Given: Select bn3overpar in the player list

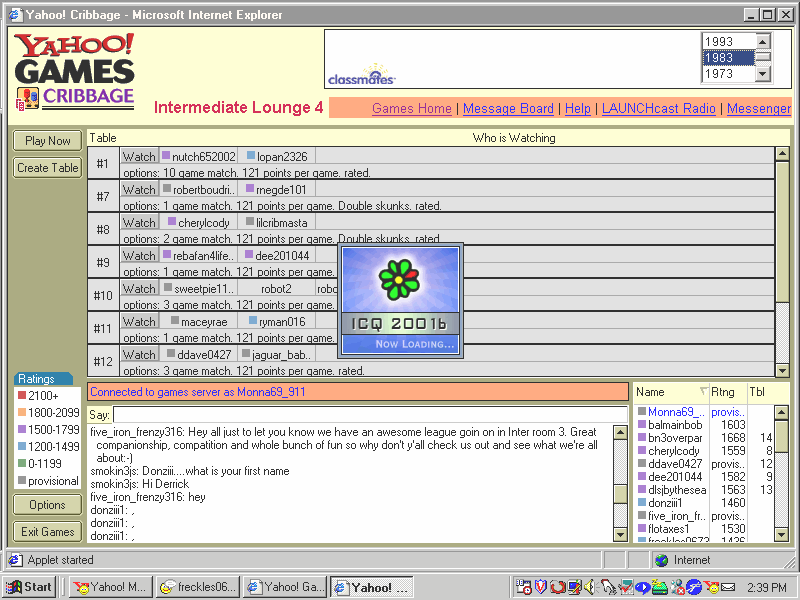Looking at the screenshot, I should (675, 438).
